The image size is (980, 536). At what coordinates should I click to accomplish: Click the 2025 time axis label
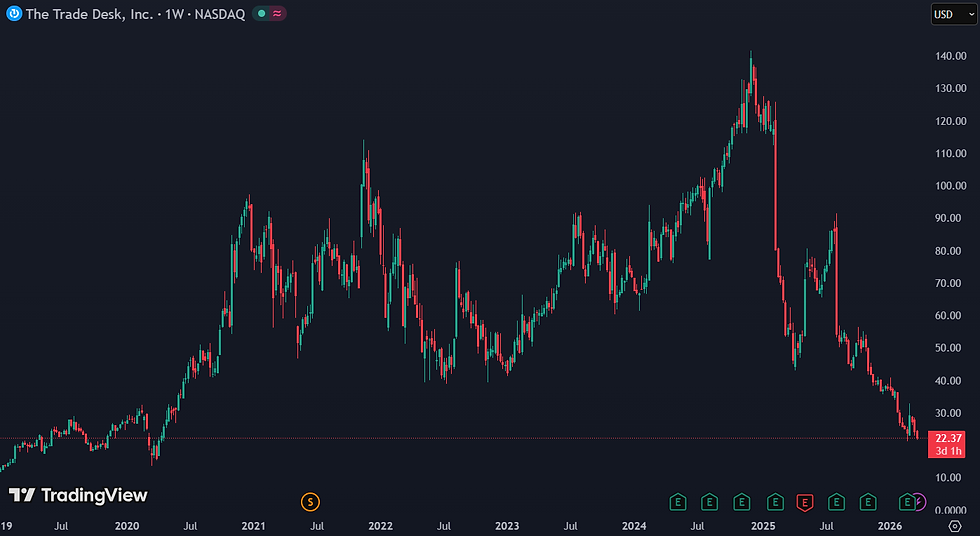pos(762,526)
